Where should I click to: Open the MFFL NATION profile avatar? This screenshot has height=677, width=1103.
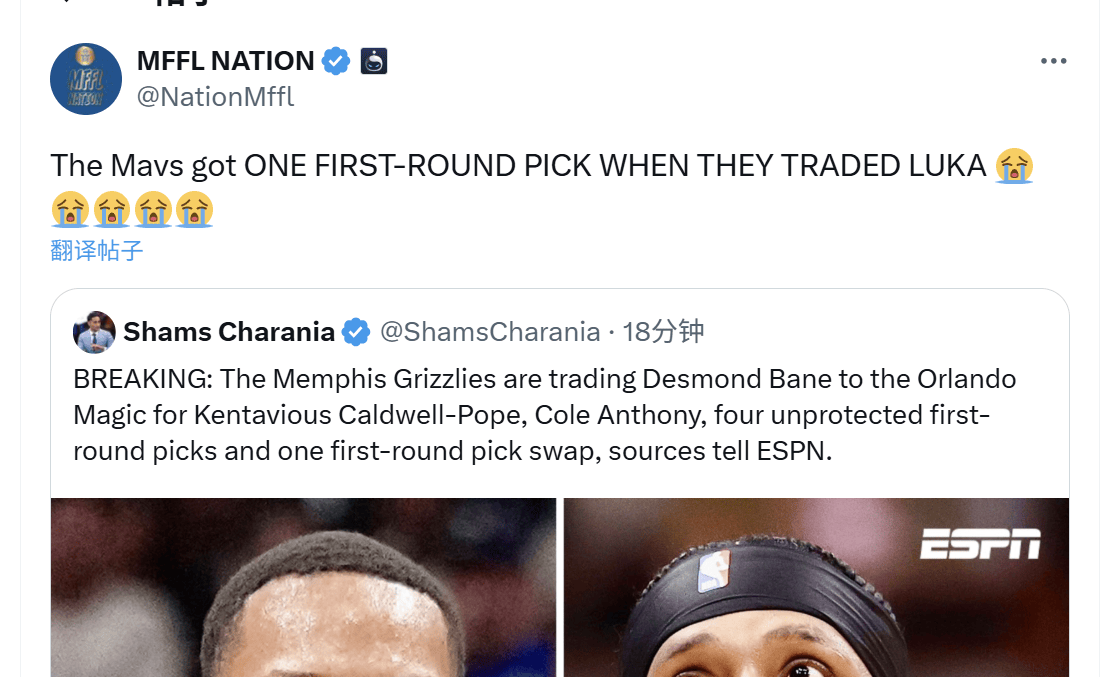(86, 79)
